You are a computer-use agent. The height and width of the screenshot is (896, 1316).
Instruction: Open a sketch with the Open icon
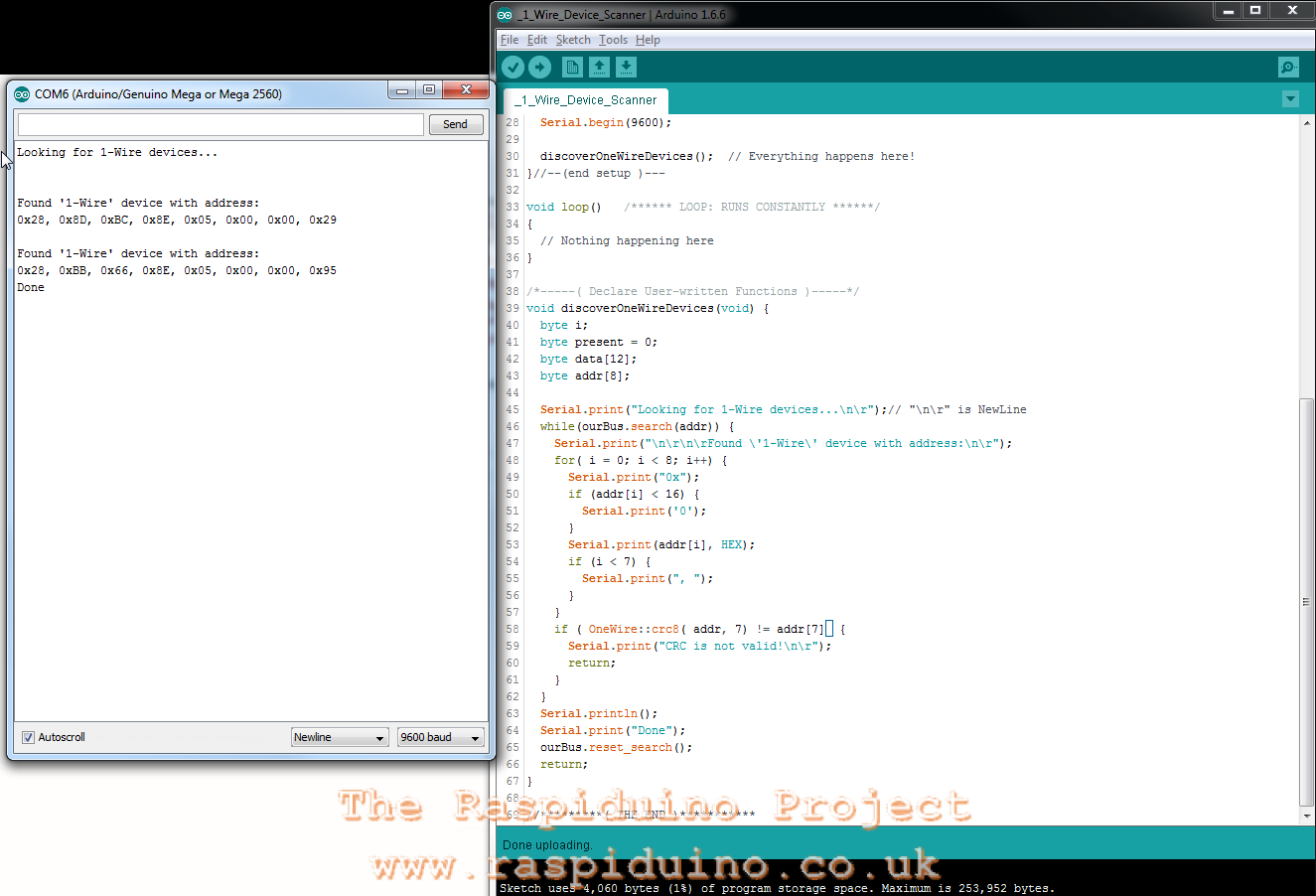click(x=599, y=67)
